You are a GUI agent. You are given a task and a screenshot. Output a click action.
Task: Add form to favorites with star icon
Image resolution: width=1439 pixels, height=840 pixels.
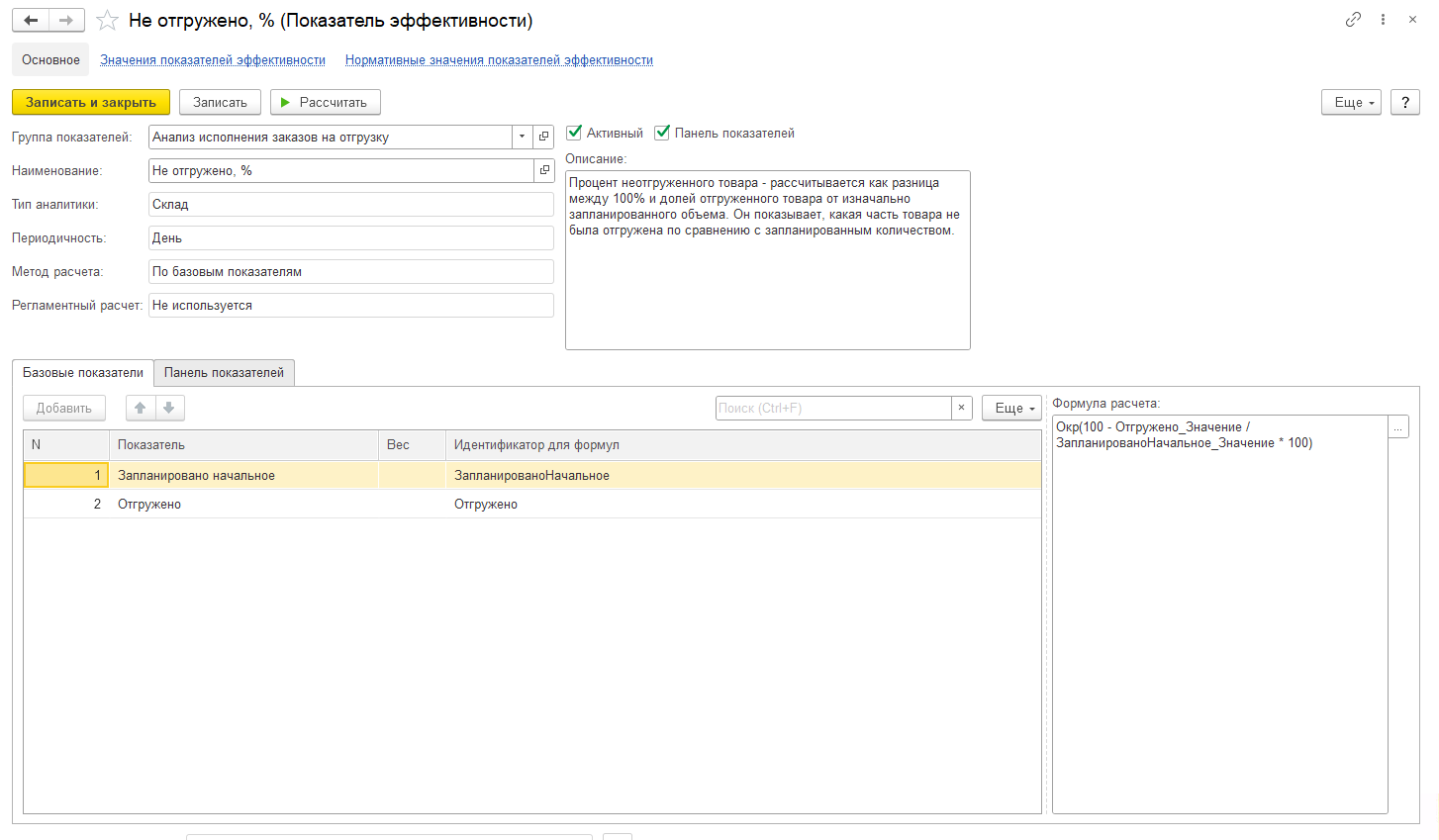108,21
